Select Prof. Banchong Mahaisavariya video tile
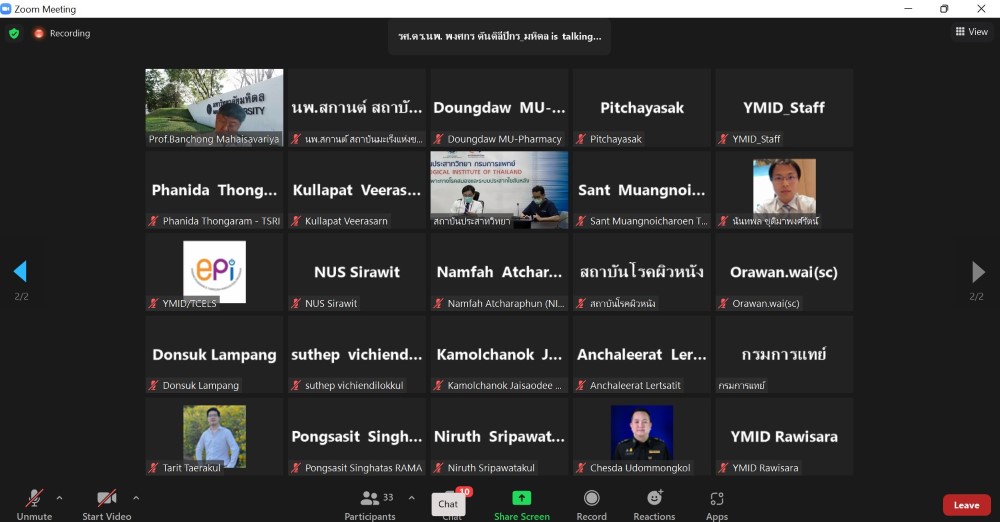Screen dimensions: 1000x522 click(x=214, y=107)
